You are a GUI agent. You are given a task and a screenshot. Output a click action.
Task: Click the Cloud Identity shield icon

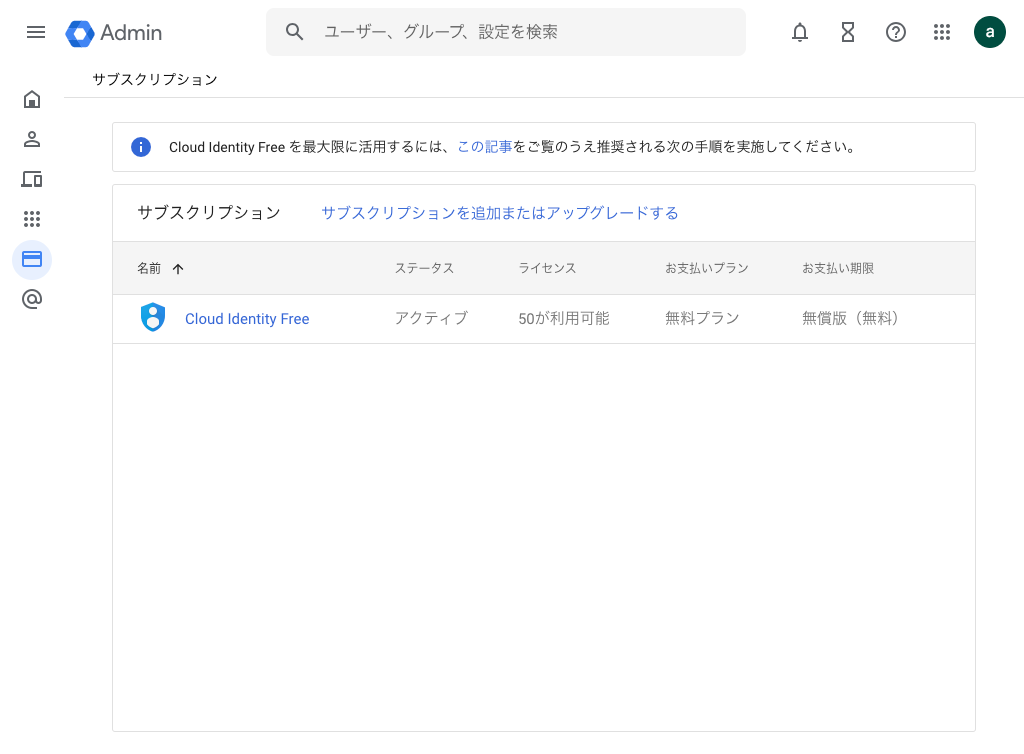coord(153,318)
